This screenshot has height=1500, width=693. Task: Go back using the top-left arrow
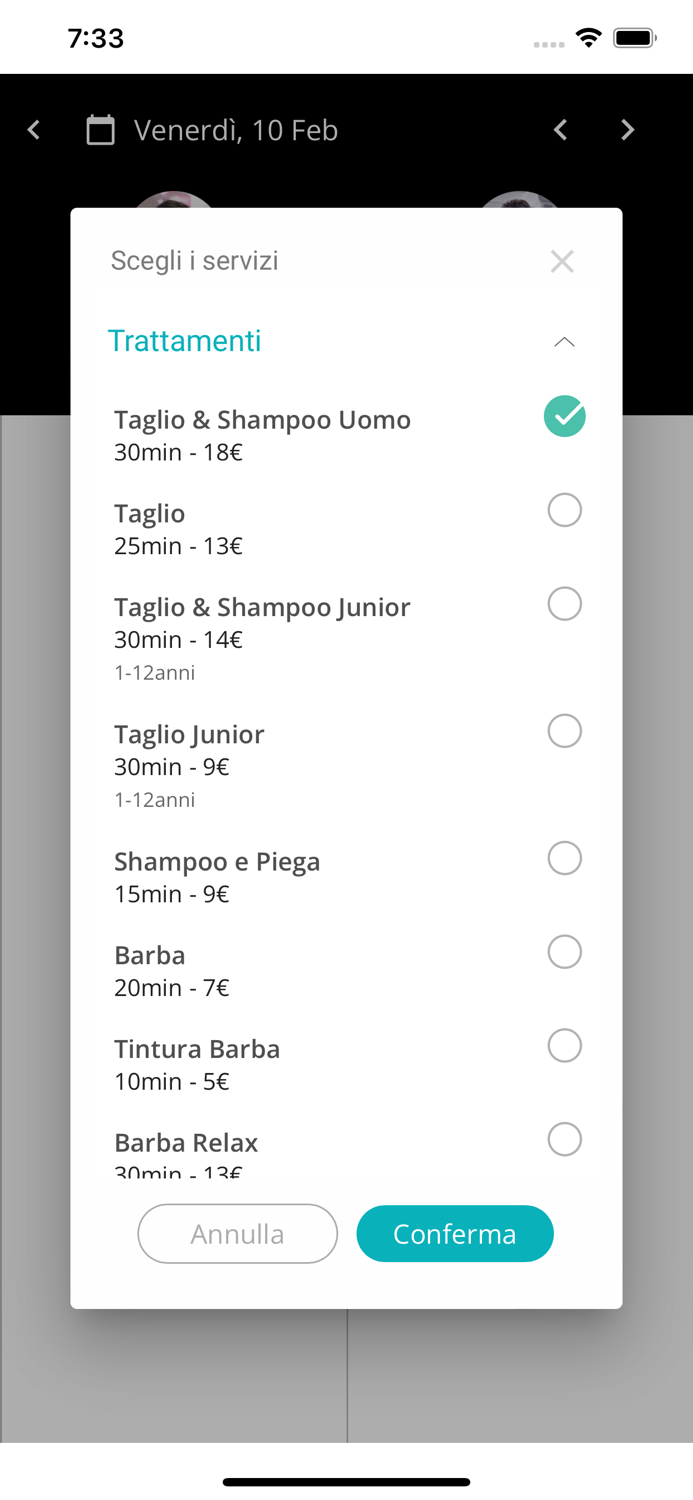tap(34, 130)
